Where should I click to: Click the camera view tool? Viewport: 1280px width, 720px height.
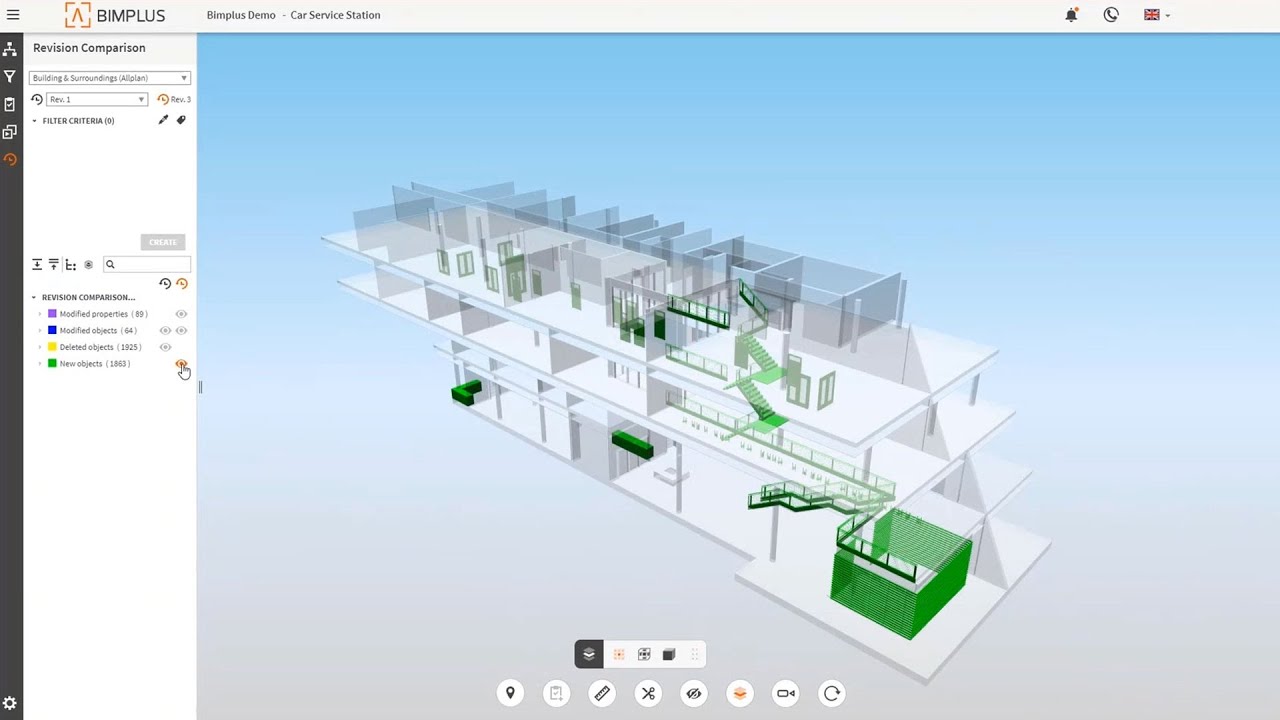[x=786, y=693]
